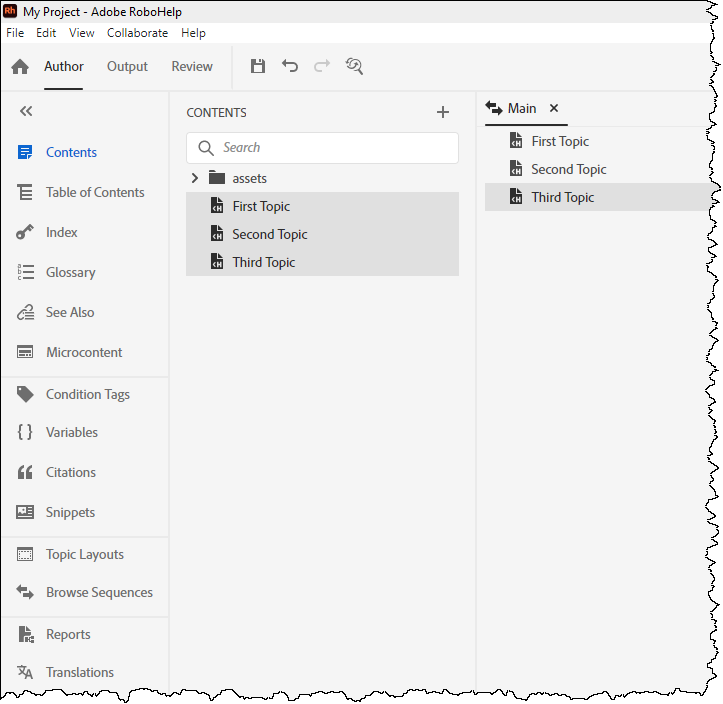Open the File menu
This screenshot has width=723, height=704.
point(15,33)
